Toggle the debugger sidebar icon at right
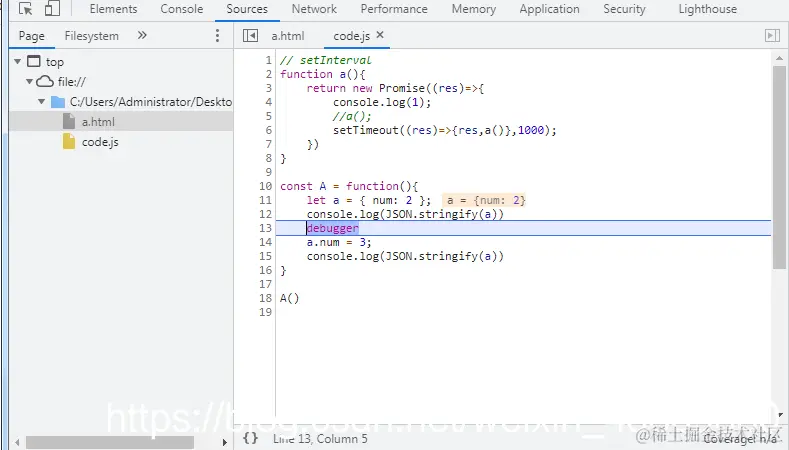 point(772,35)
